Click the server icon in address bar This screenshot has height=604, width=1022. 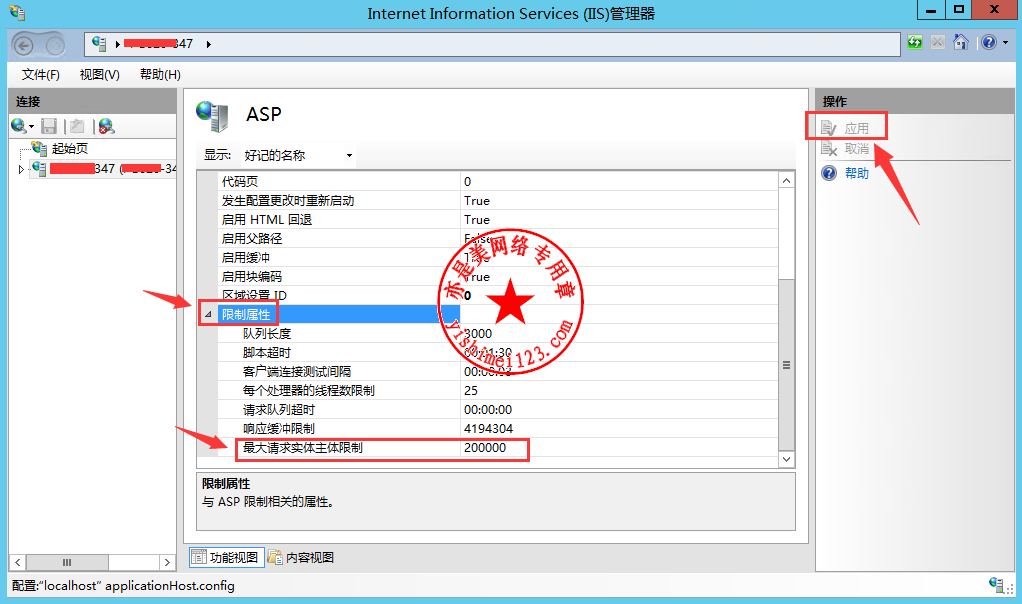pyautogui.click(x=99, y=44)
